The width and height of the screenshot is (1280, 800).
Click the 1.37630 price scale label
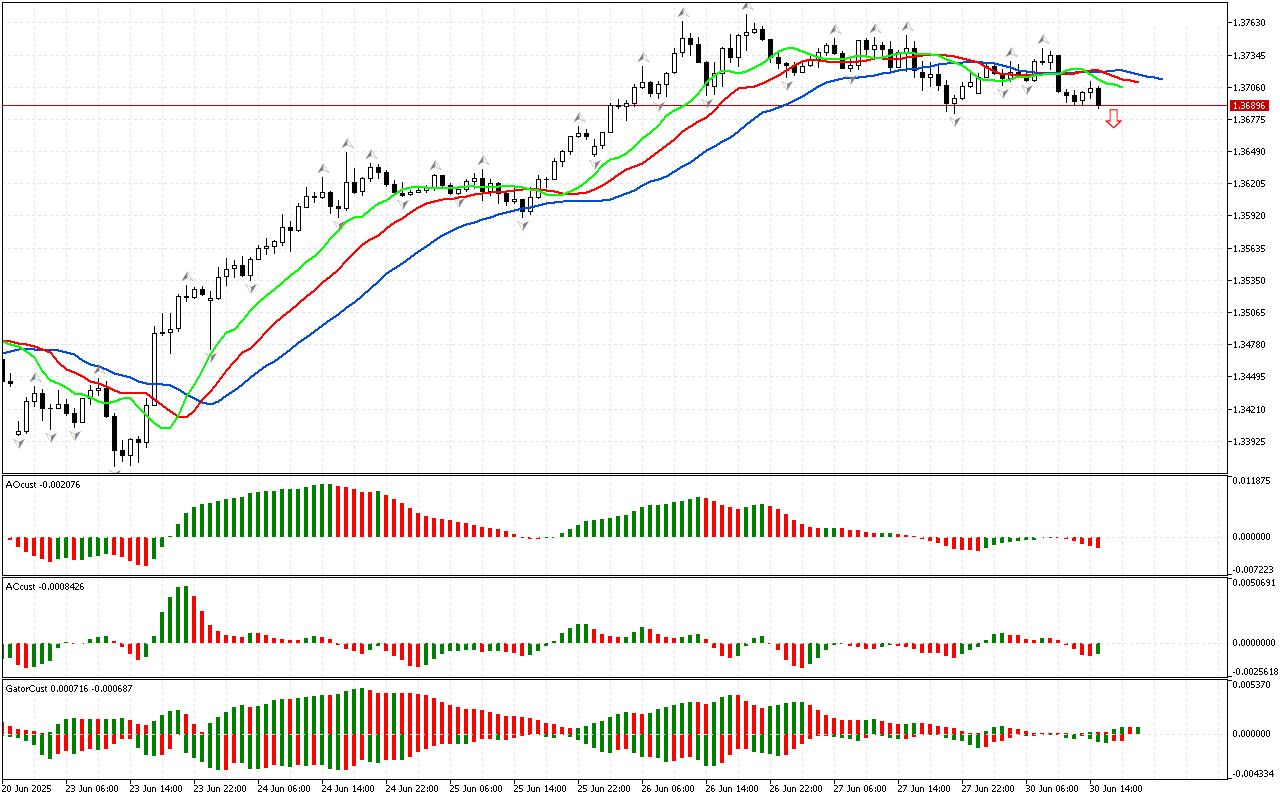tap(1250, 22)
